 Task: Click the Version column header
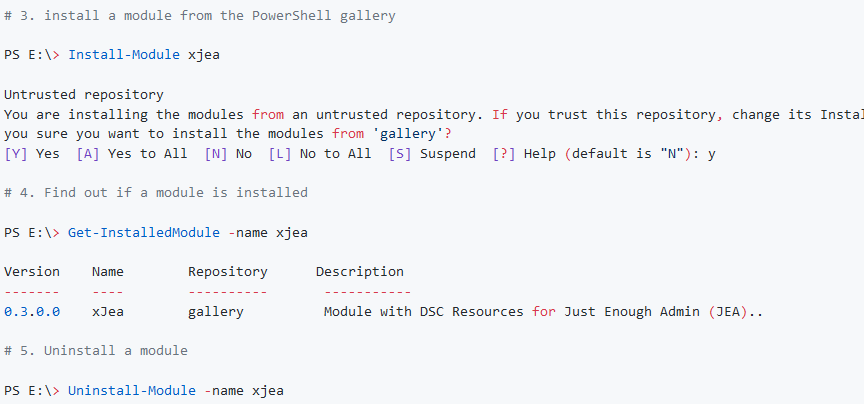click(32, 272)
